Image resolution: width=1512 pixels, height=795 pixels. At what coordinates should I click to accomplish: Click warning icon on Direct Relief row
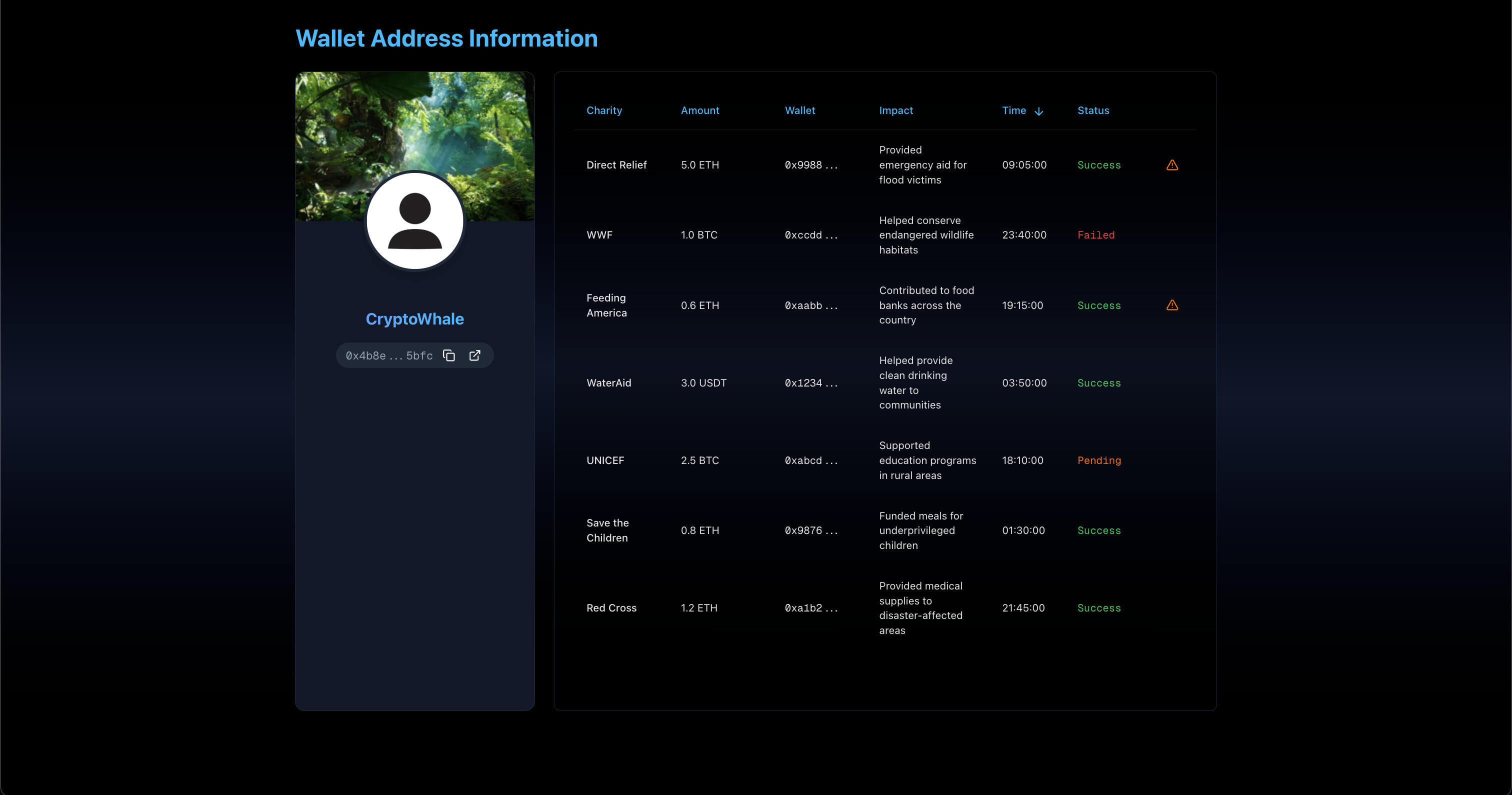click(x=1171, y=165)
